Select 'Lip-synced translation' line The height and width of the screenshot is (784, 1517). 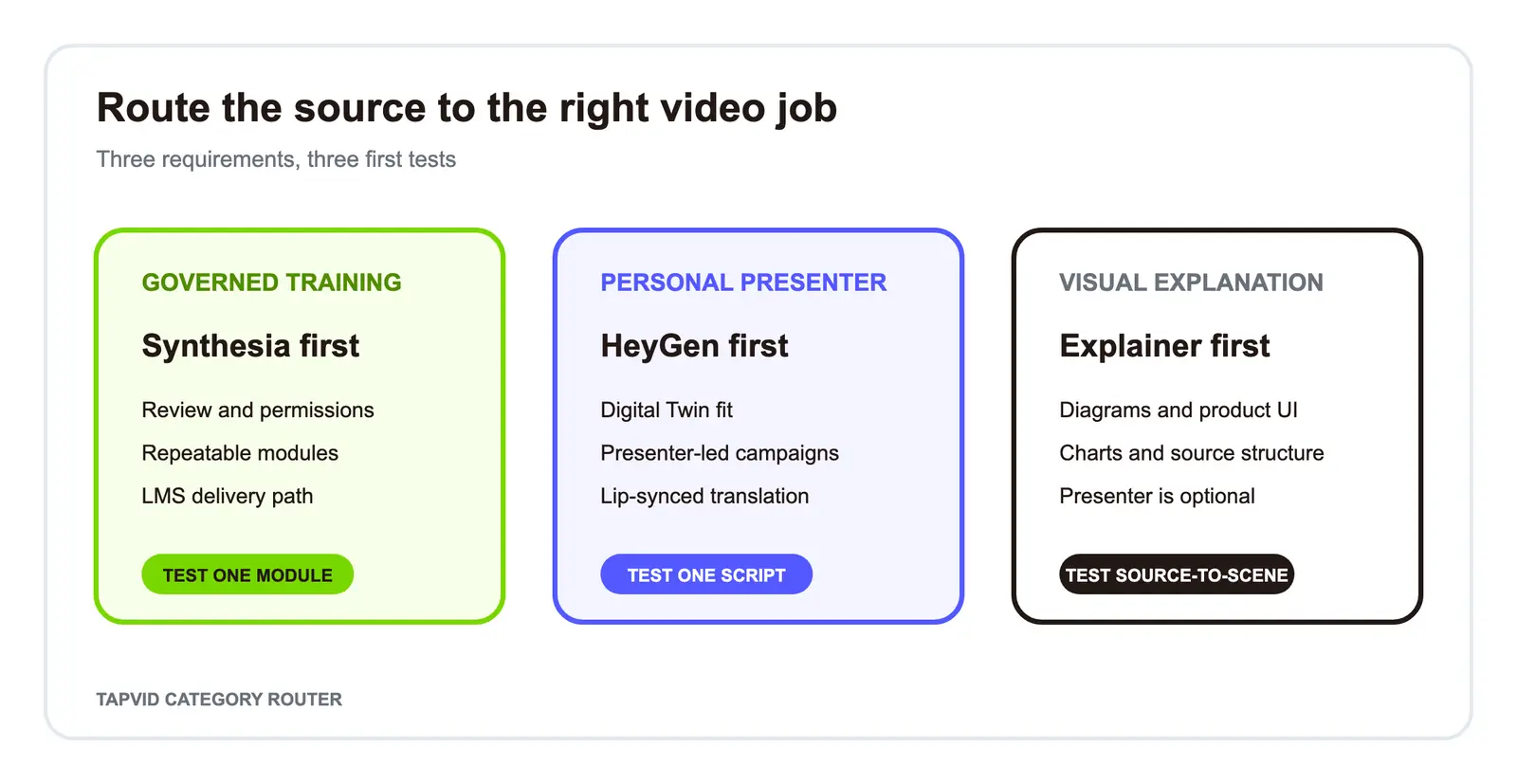point(704,496)
